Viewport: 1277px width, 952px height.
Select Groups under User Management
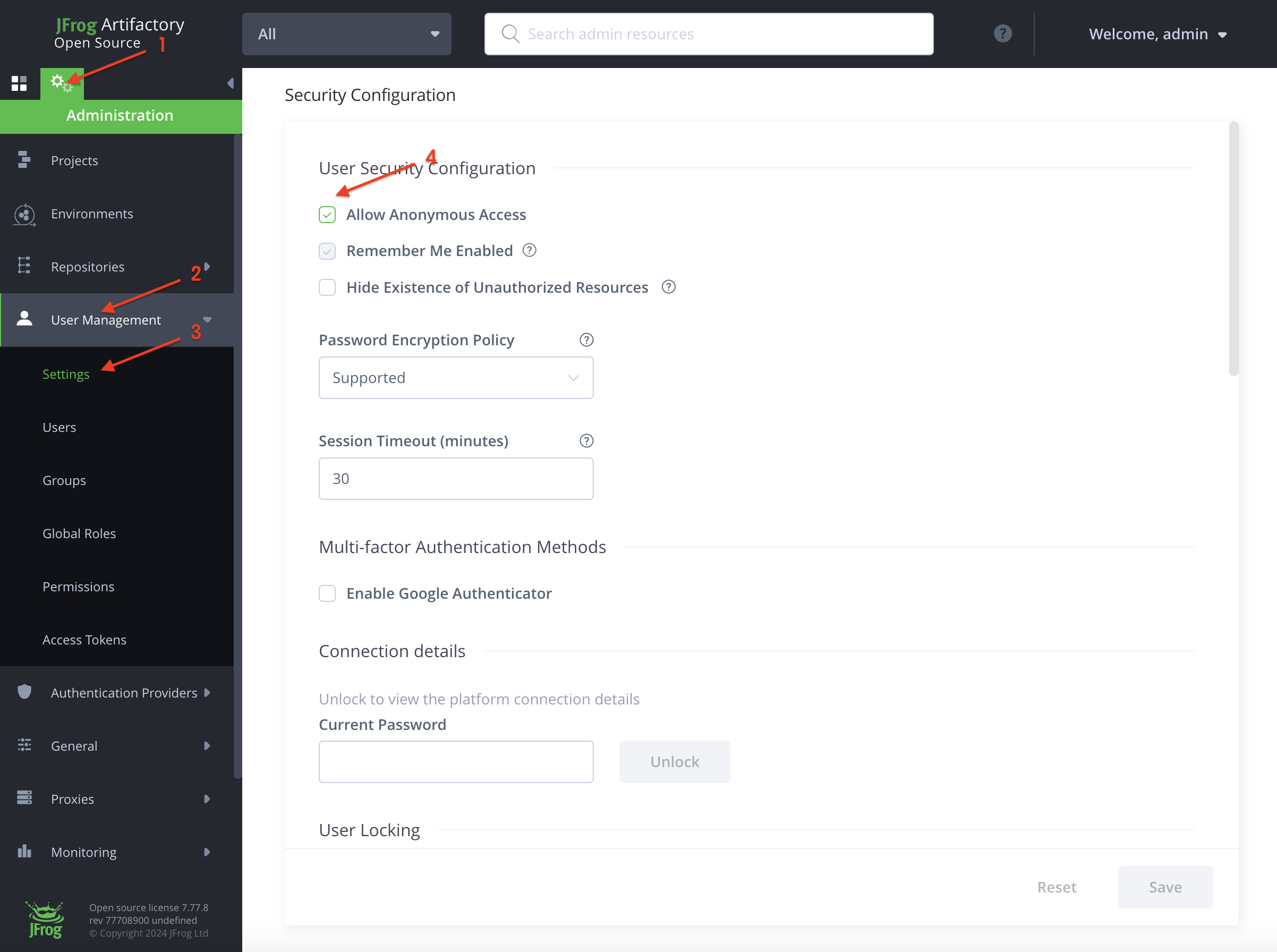(x=64, y=480)
